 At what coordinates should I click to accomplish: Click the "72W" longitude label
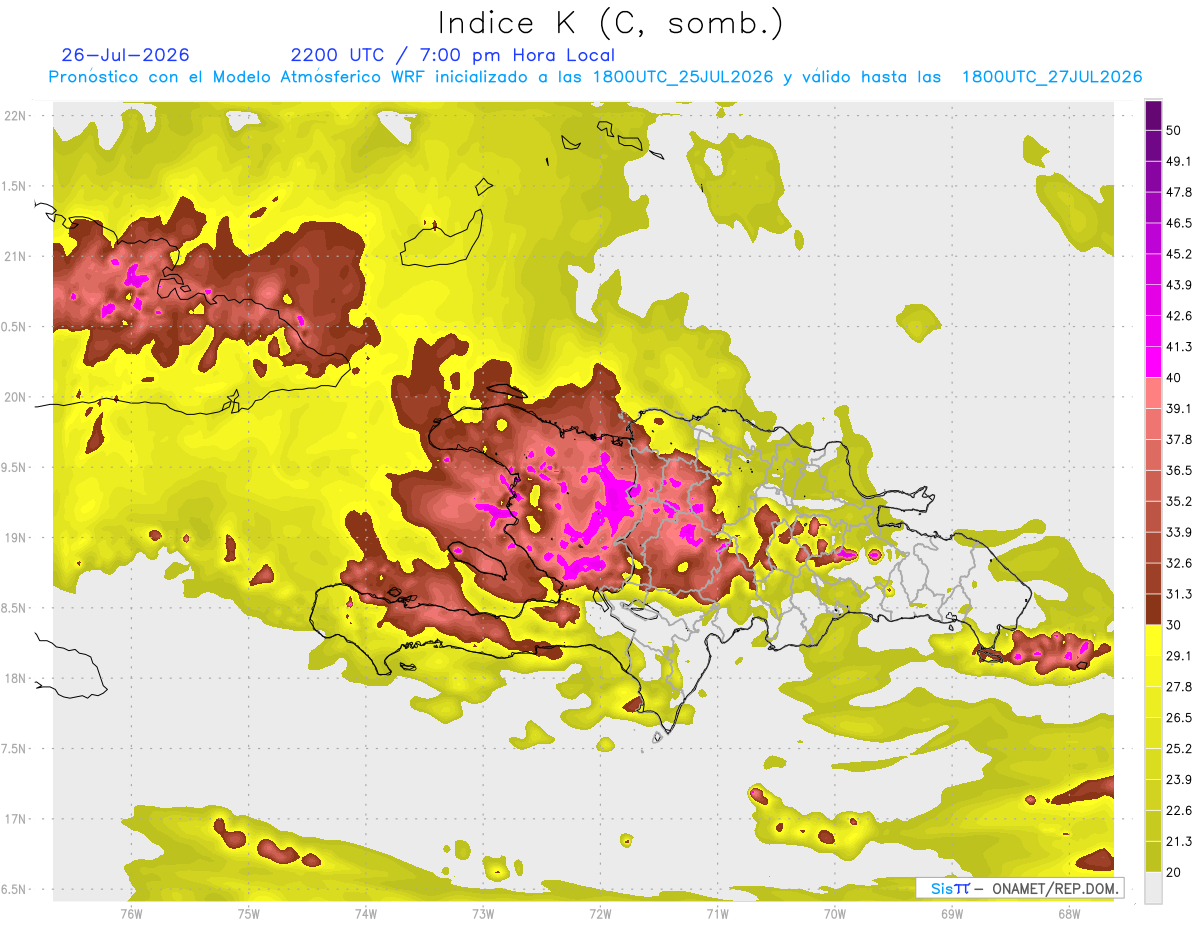[x=600, y=914]
